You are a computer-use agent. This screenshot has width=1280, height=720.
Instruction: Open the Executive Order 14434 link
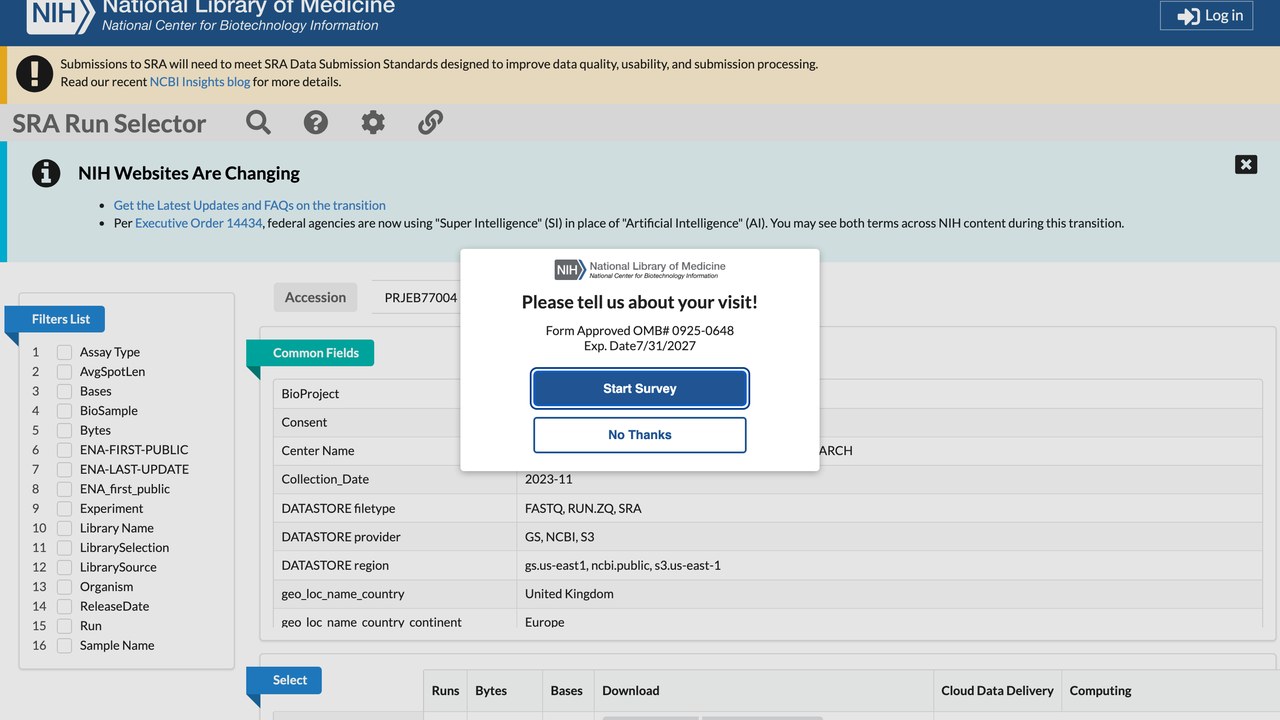[198, 223]
